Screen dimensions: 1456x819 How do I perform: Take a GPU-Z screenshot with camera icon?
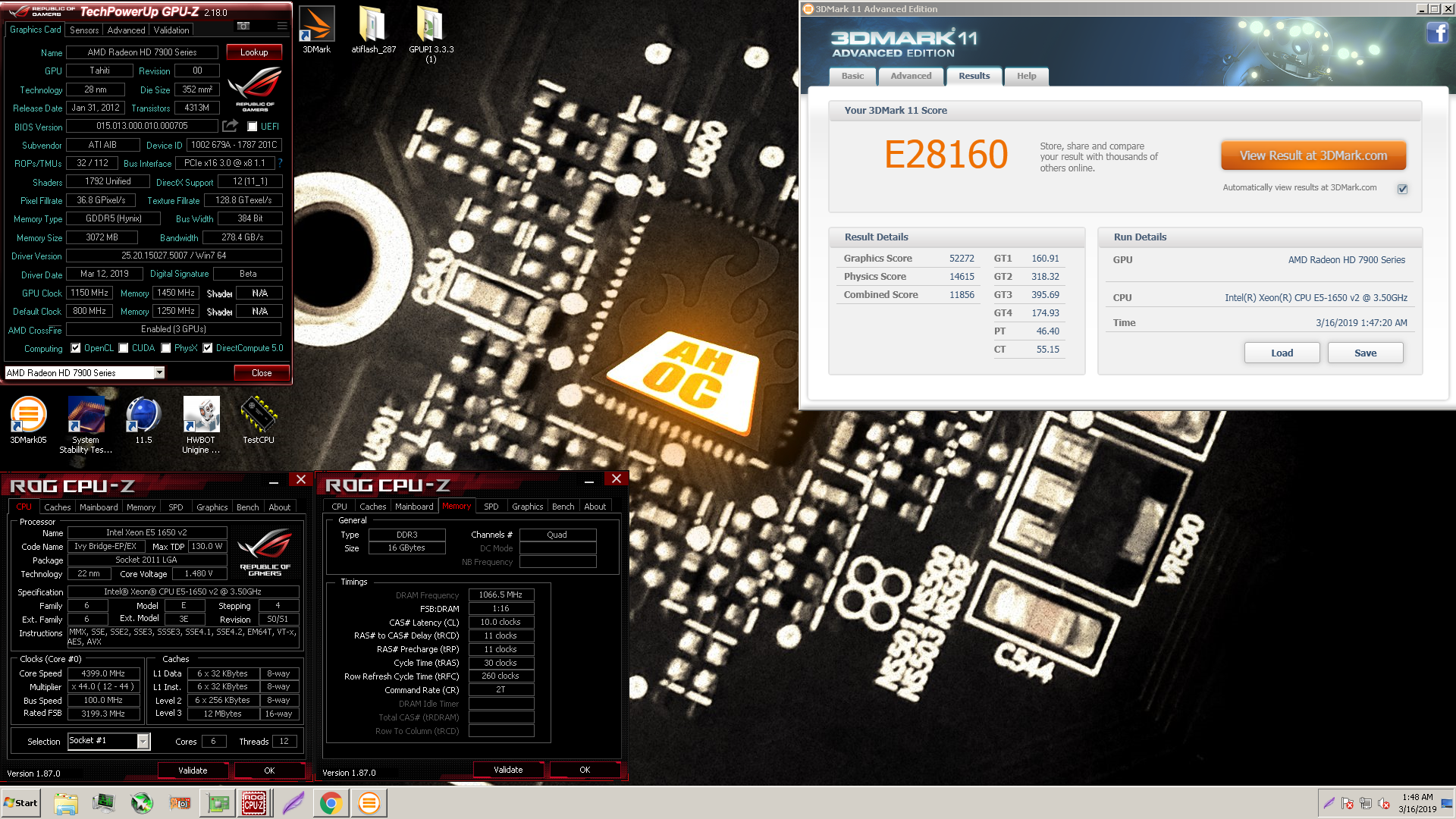pyautogui.click(x=243, y=26)
